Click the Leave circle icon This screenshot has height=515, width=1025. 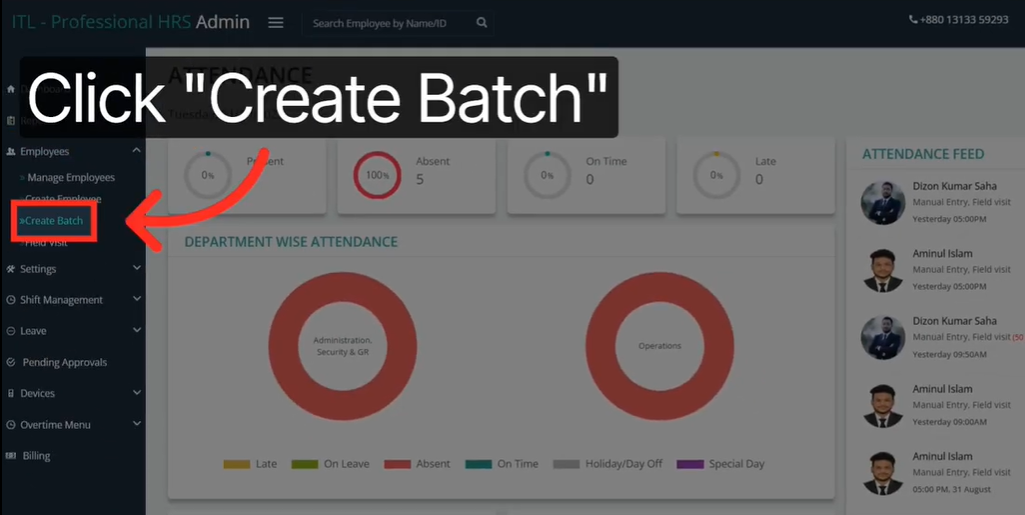11,331
